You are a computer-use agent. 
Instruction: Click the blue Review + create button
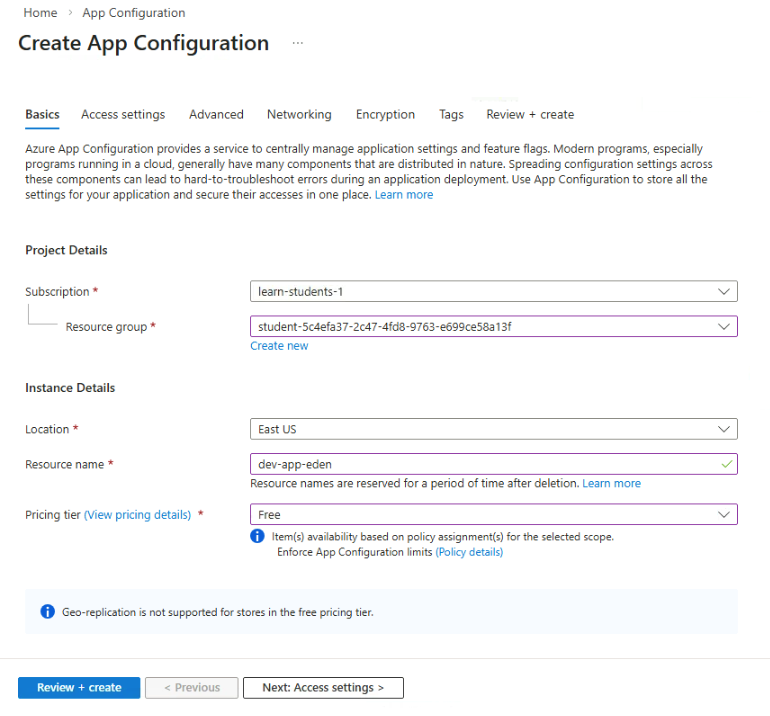coord(79,688)
